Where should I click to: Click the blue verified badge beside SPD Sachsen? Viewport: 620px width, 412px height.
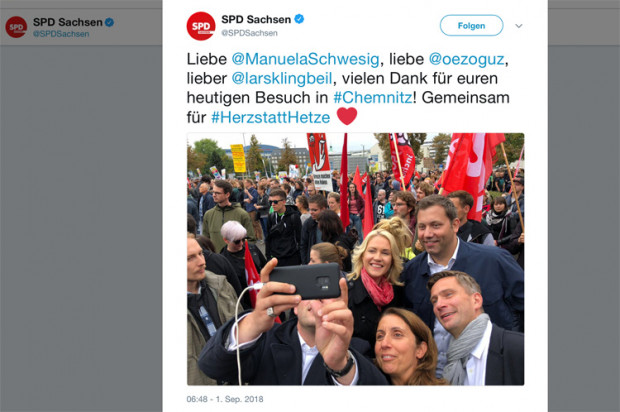tap(299, 19)
